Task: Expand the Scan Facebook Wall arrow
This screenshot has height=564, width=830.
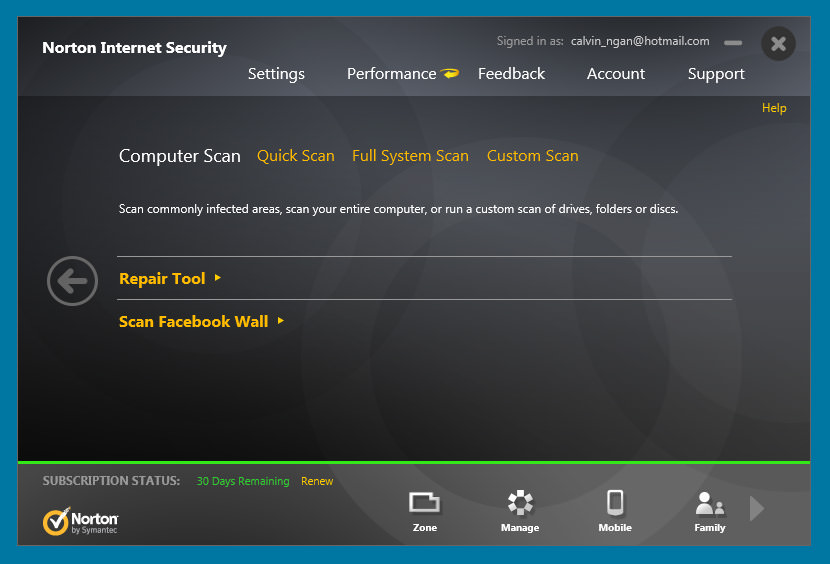Action: pos(281,320)
